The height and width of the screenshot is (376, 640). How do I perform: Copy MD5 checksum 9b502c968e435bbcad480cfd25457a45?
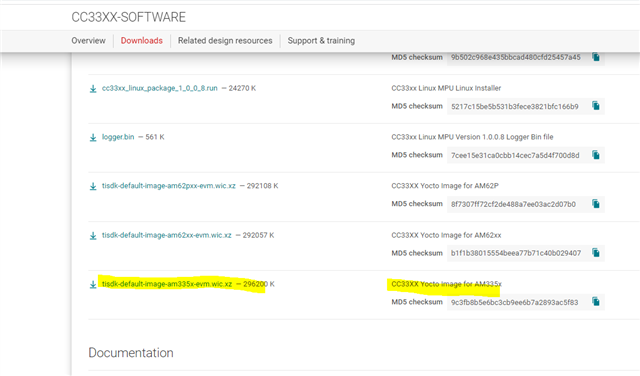[596, 57]
